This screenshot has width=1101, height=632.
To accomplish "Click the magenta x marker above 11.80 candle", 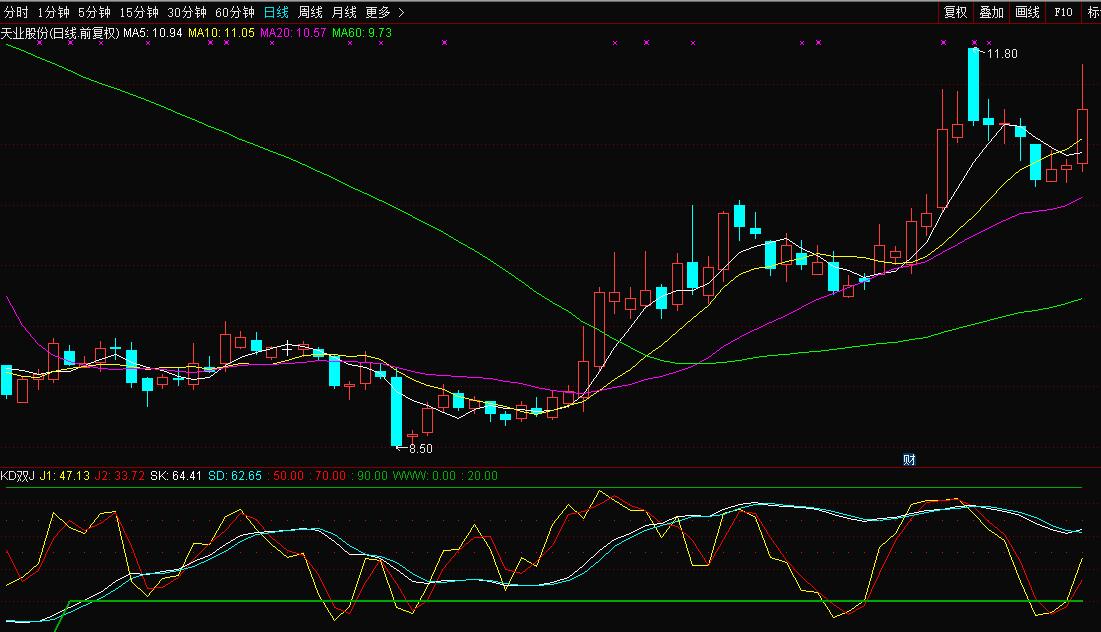I will pyautogui.click(x=974, y=43).
